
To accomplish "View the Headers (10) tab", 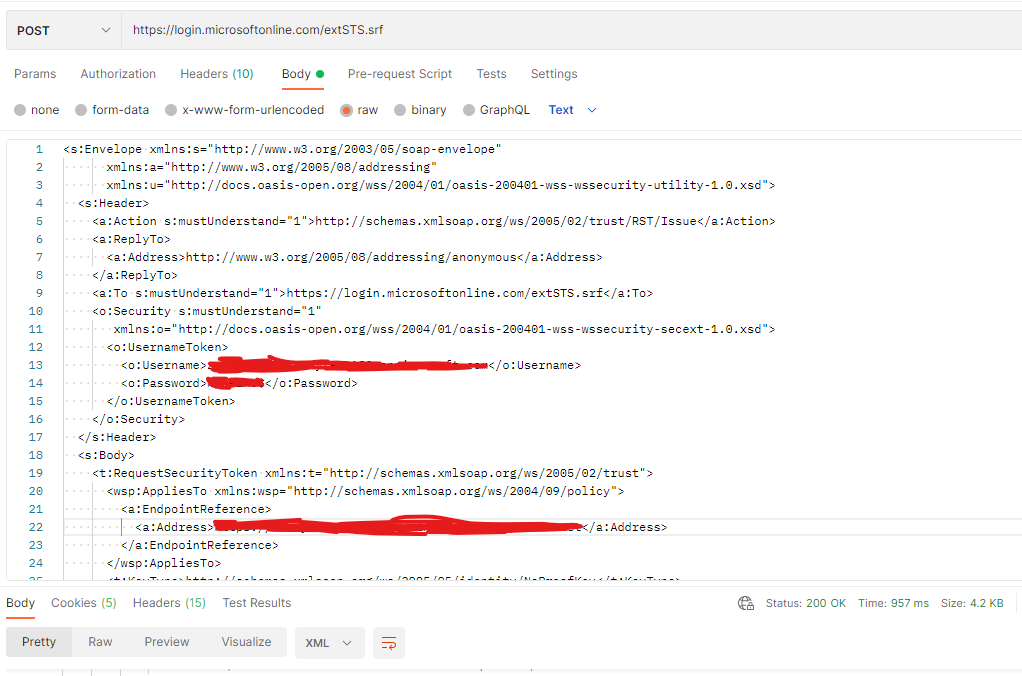I will click(x=217, y=74).
